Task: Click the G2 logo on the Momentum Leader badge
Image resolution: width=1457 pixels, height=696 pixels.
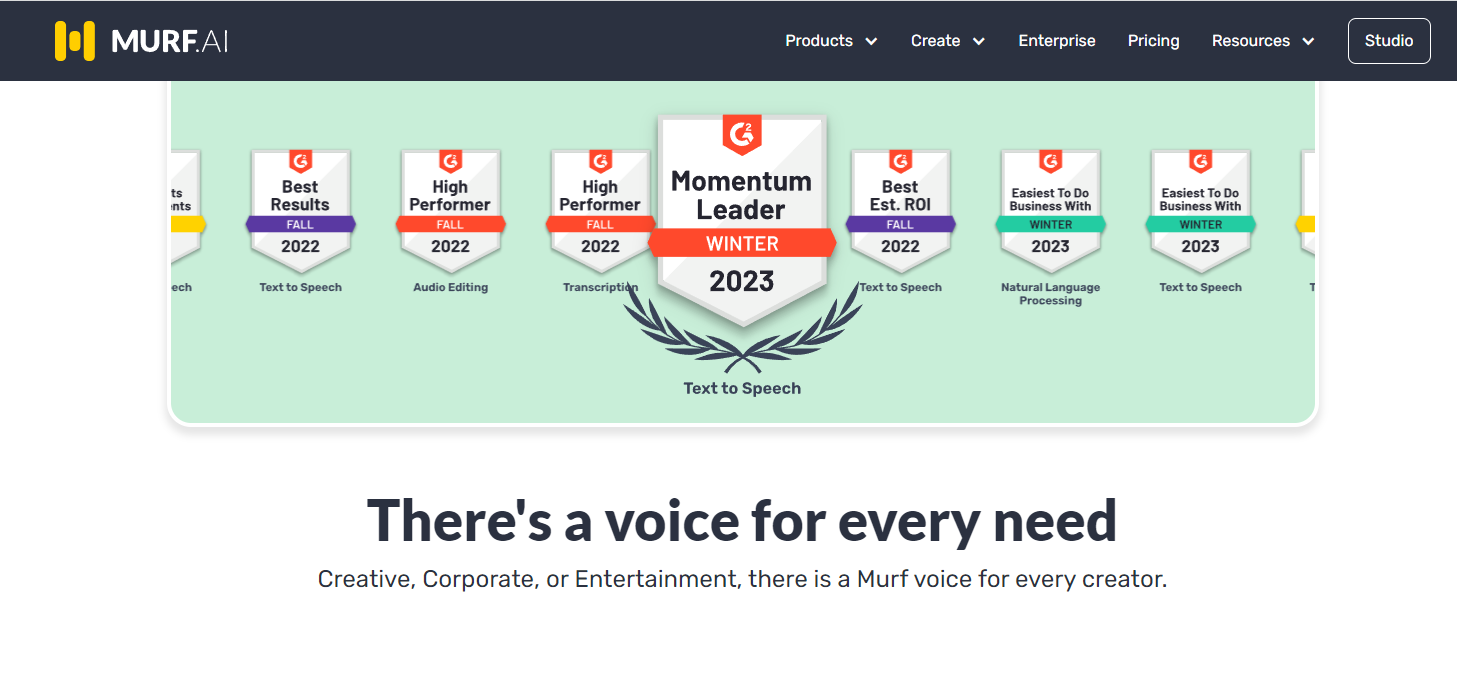Action: [742, 135]
